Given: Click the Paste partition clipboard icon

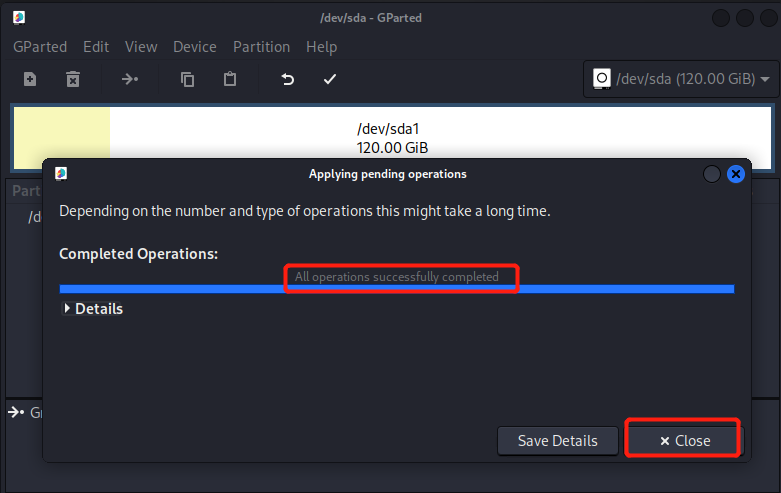Looking at the screenshot, I should tap(230, 79).
